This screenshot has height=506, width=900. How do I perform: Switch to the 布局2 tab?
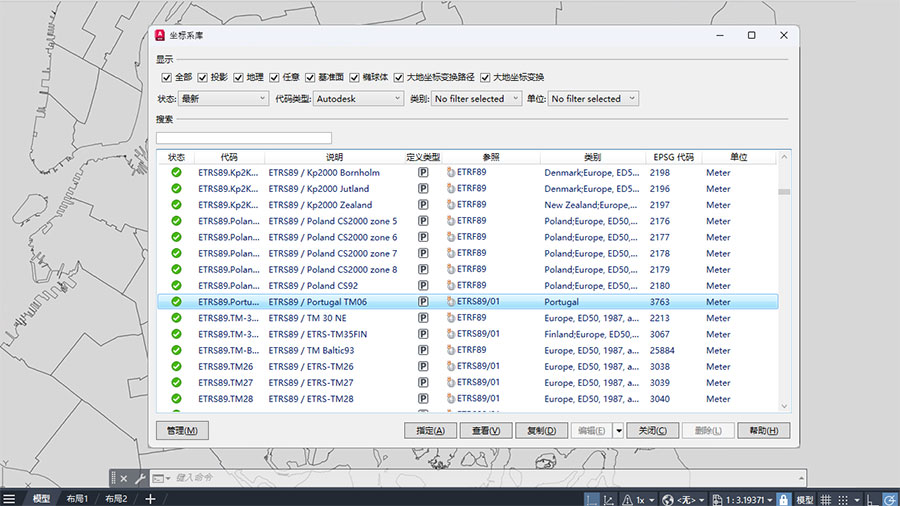click(x=116, y=499)
